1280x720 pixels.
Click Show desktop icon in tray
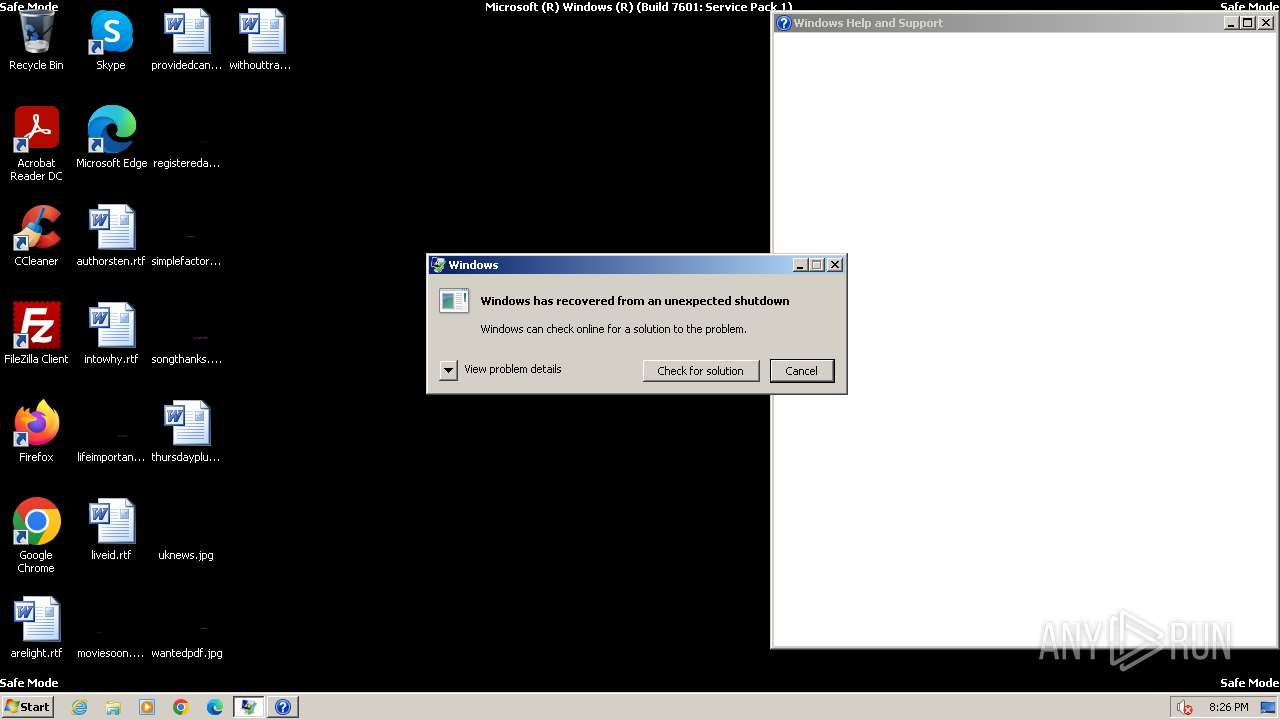[1268, 707]
